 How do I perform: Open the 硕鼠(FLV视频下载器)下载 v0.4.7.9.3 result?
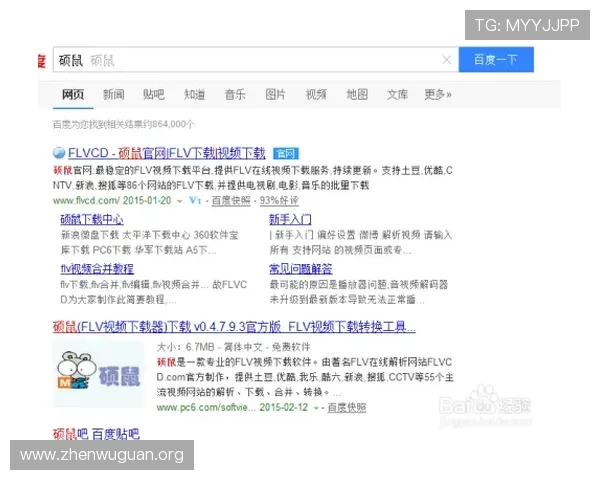coord(234,327)
